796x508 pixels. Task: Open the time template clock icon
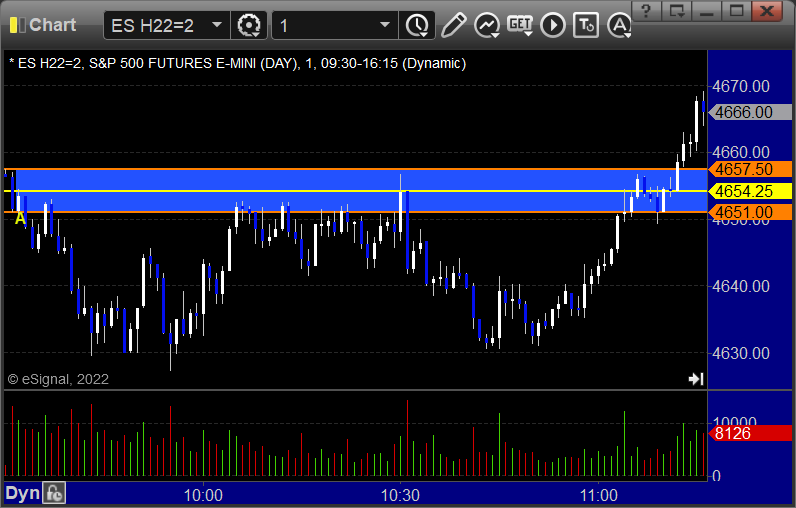pyautogui.click(x=417, y=25)
